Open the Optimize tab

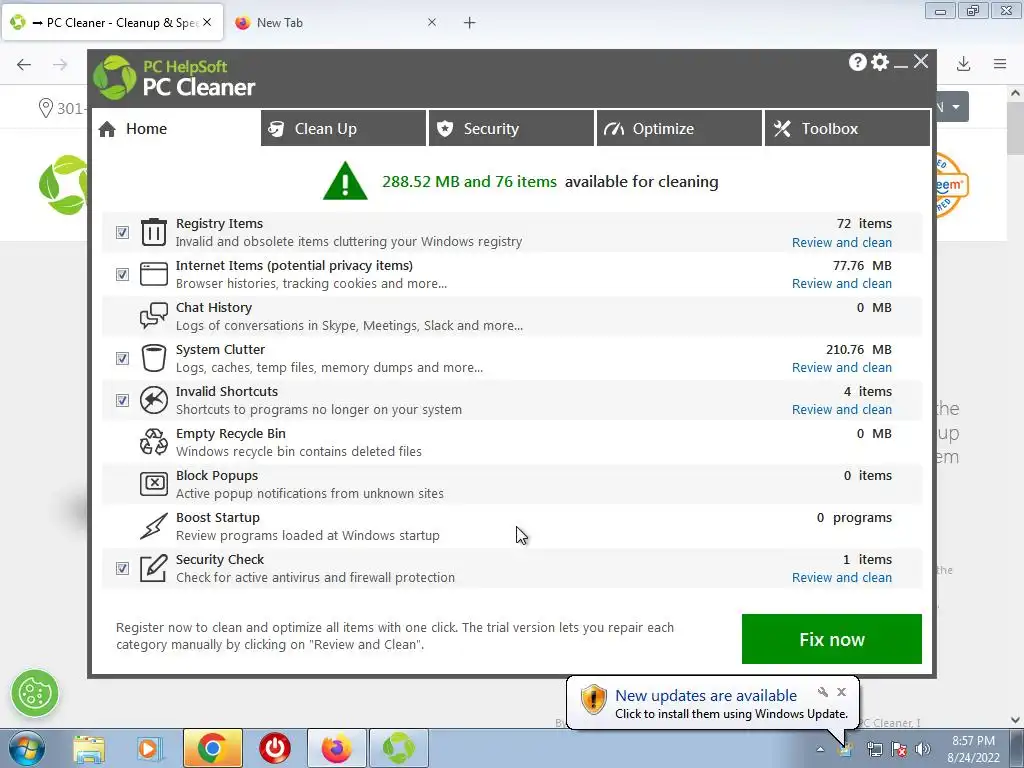pos(679,129)
